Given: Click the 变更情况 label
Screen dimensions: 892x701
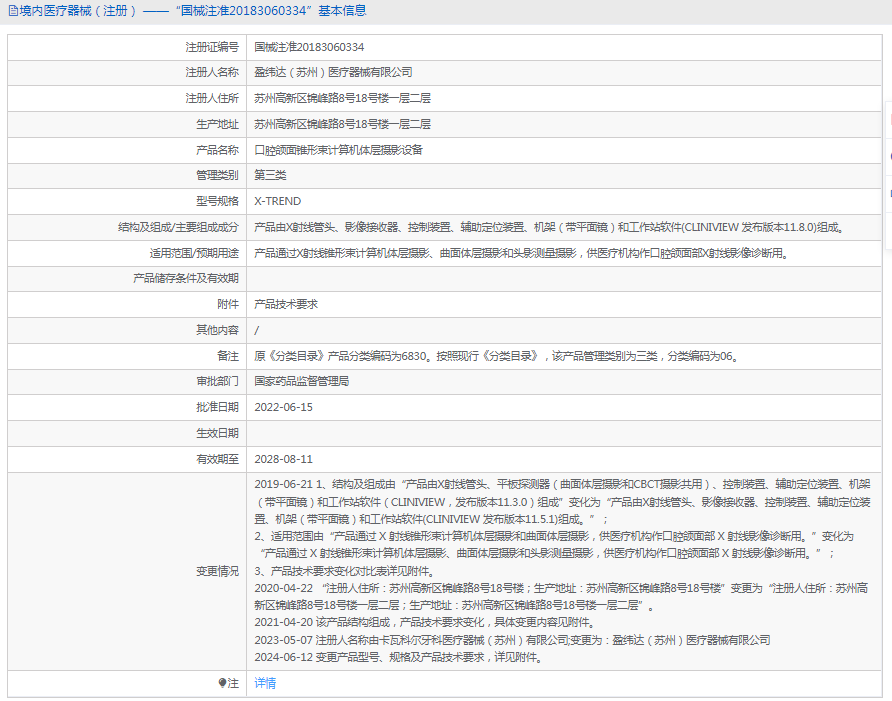Looking at the screenshot, I should 217,571.
